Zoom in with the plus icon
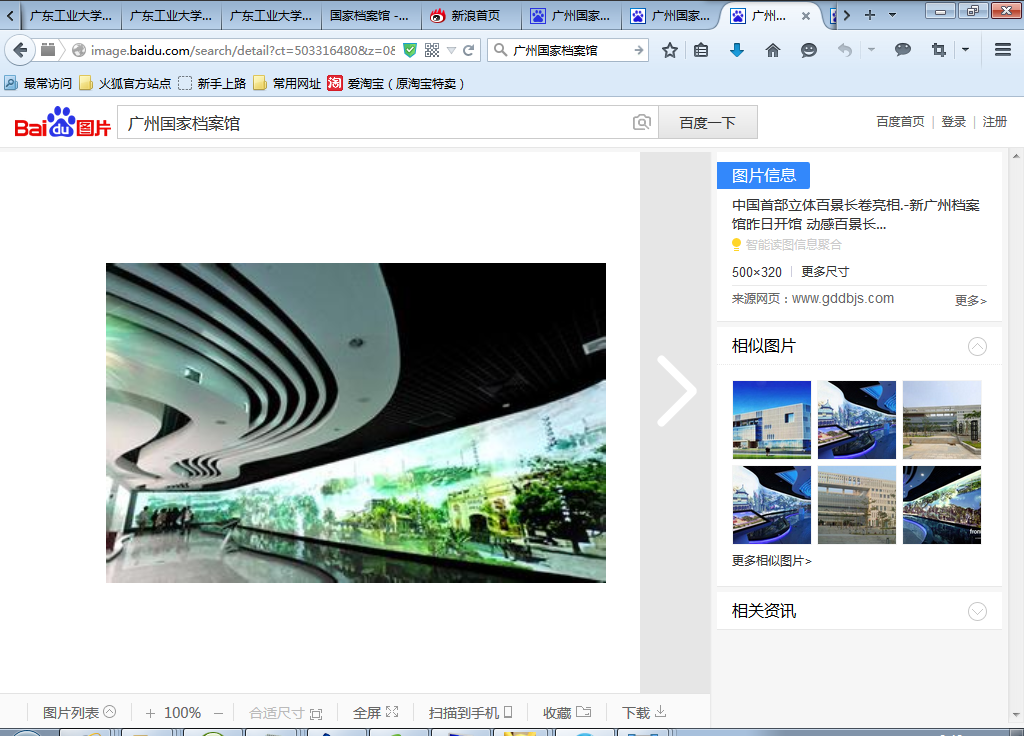The image size is (1024, 736). 150,713
